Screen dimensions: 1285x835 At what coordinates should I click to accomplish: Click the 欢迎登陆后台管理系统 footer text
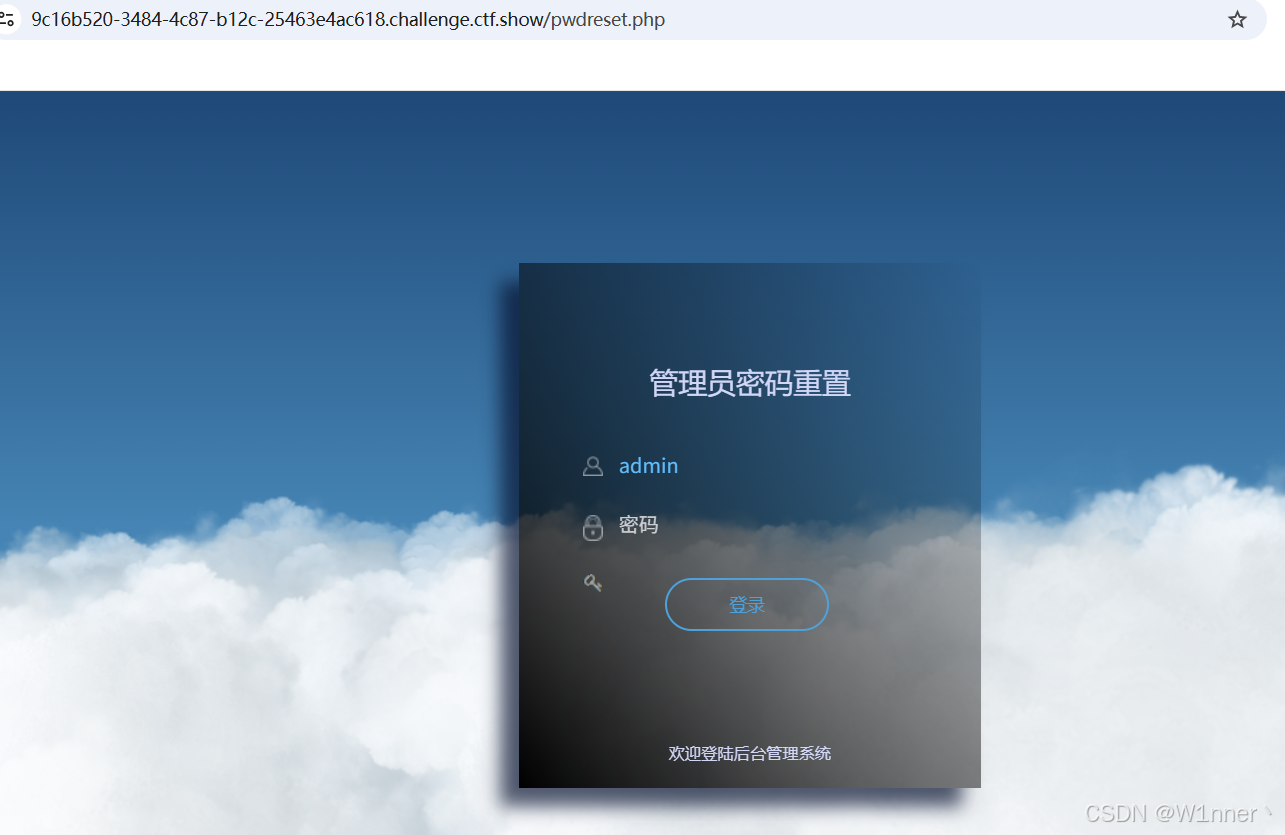point(750,753)
